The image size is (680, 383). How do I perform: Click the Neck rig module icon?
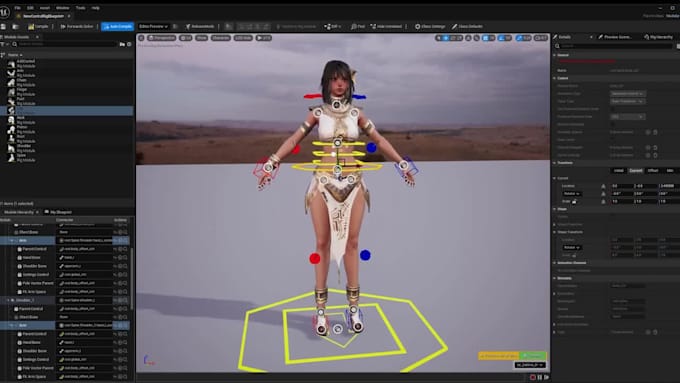pyautogui.click(x=11, y=120)
